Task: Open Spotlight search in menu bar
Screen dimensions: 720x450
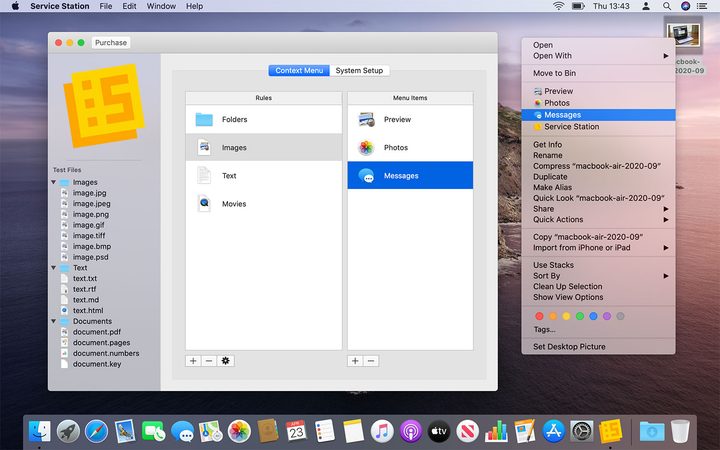Action: (x=667, y=6)
